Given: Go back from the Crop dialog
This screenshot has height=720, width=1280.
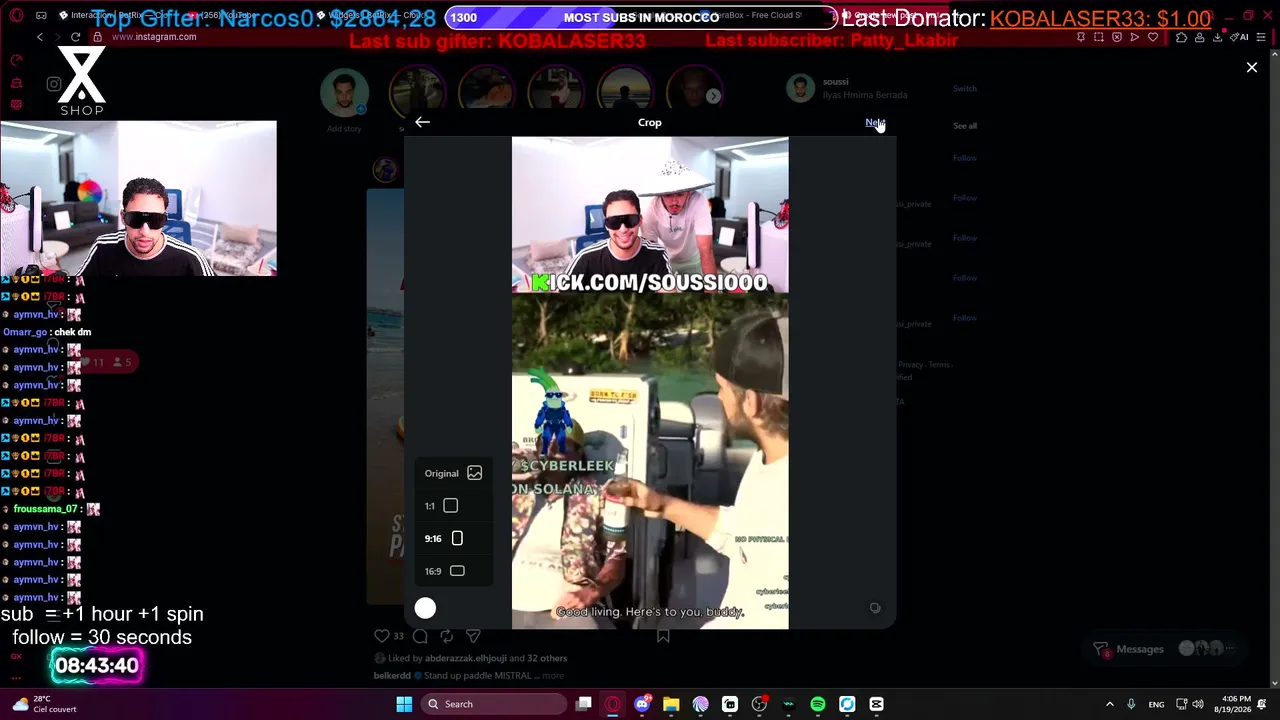Looking at the screenshot, I should click(422, 122).
